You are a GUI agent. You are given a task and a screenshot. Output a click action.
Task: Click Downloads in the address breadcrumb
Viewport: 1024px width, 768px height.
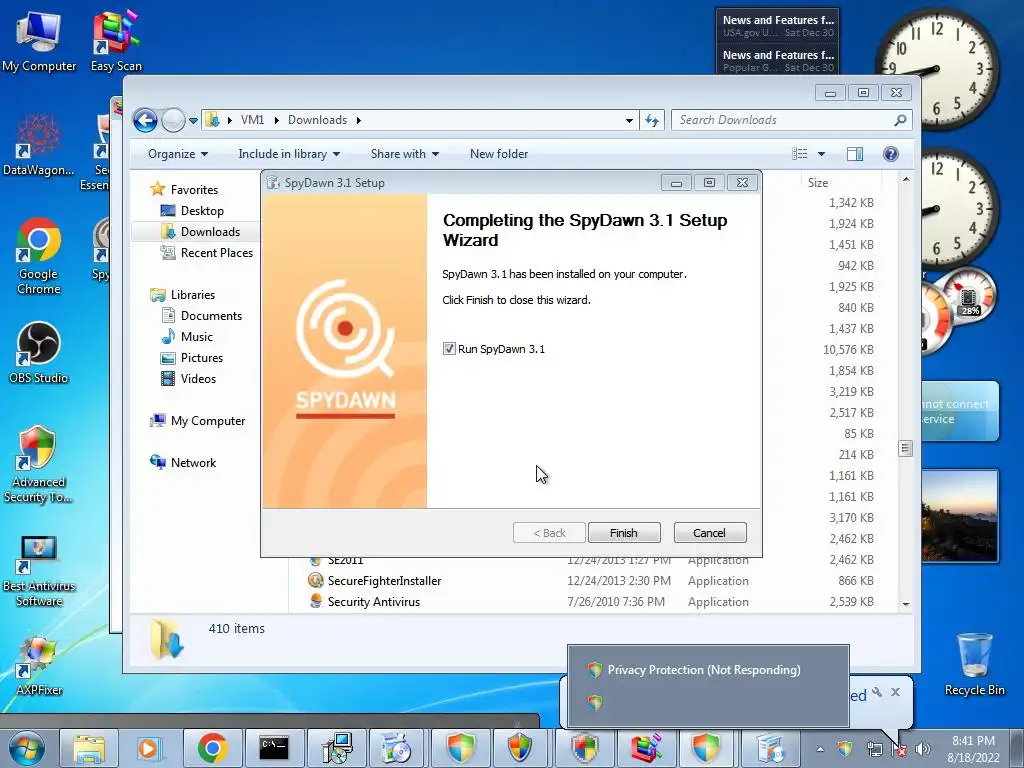point(317,120)
